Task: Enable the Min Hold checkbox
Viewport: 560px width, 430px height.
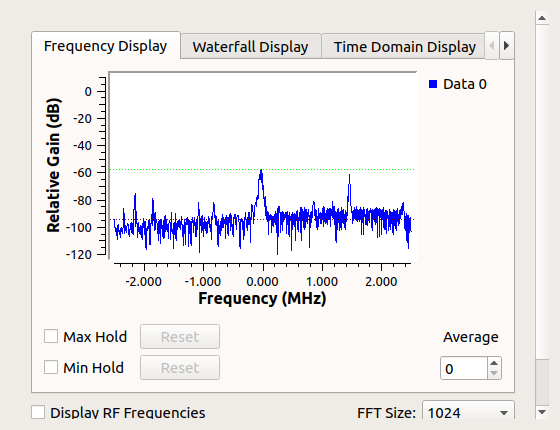Action: (51, 367)
